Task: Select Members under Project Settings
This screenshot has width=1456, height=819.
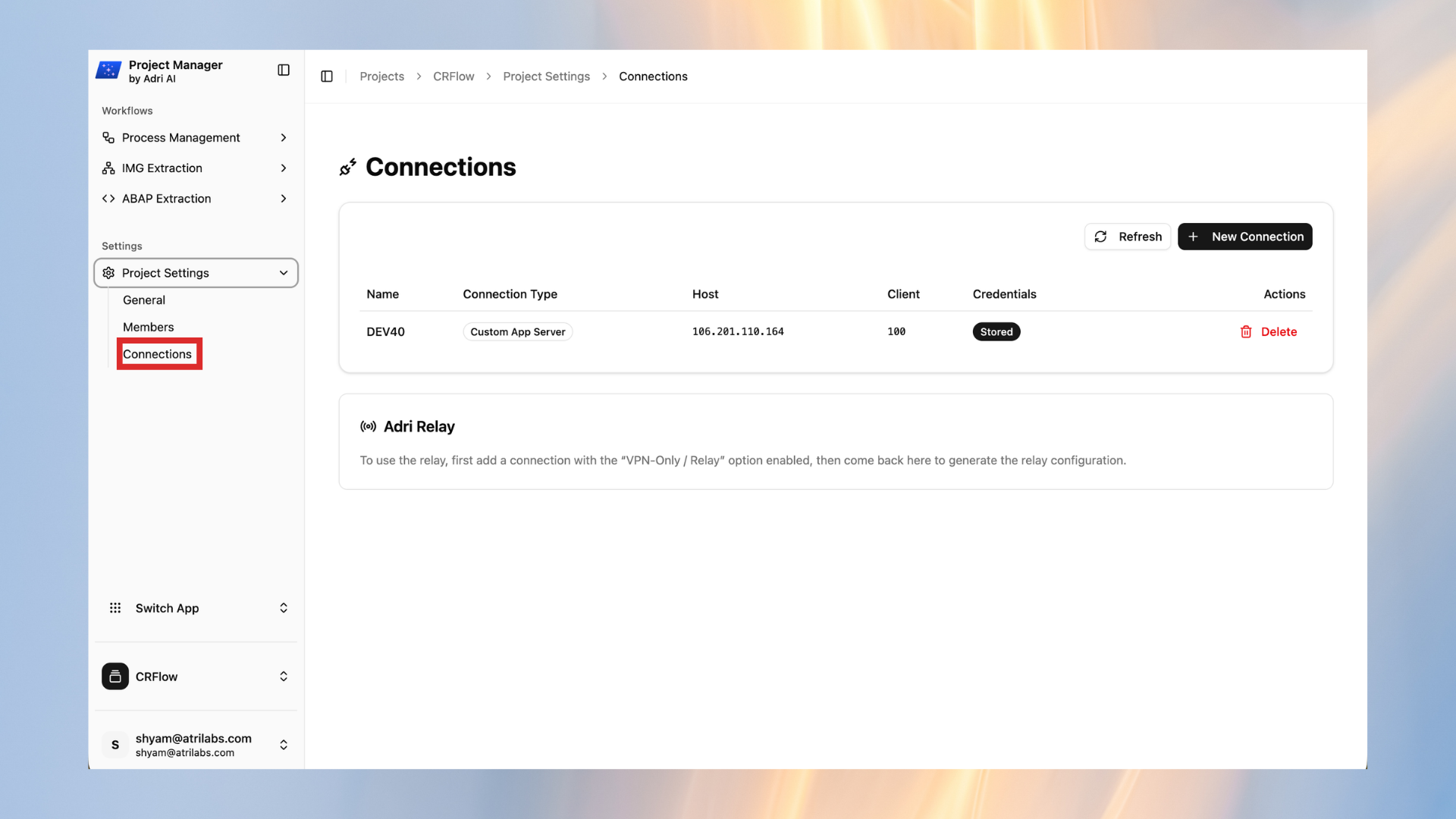Action: pos(148,327)
